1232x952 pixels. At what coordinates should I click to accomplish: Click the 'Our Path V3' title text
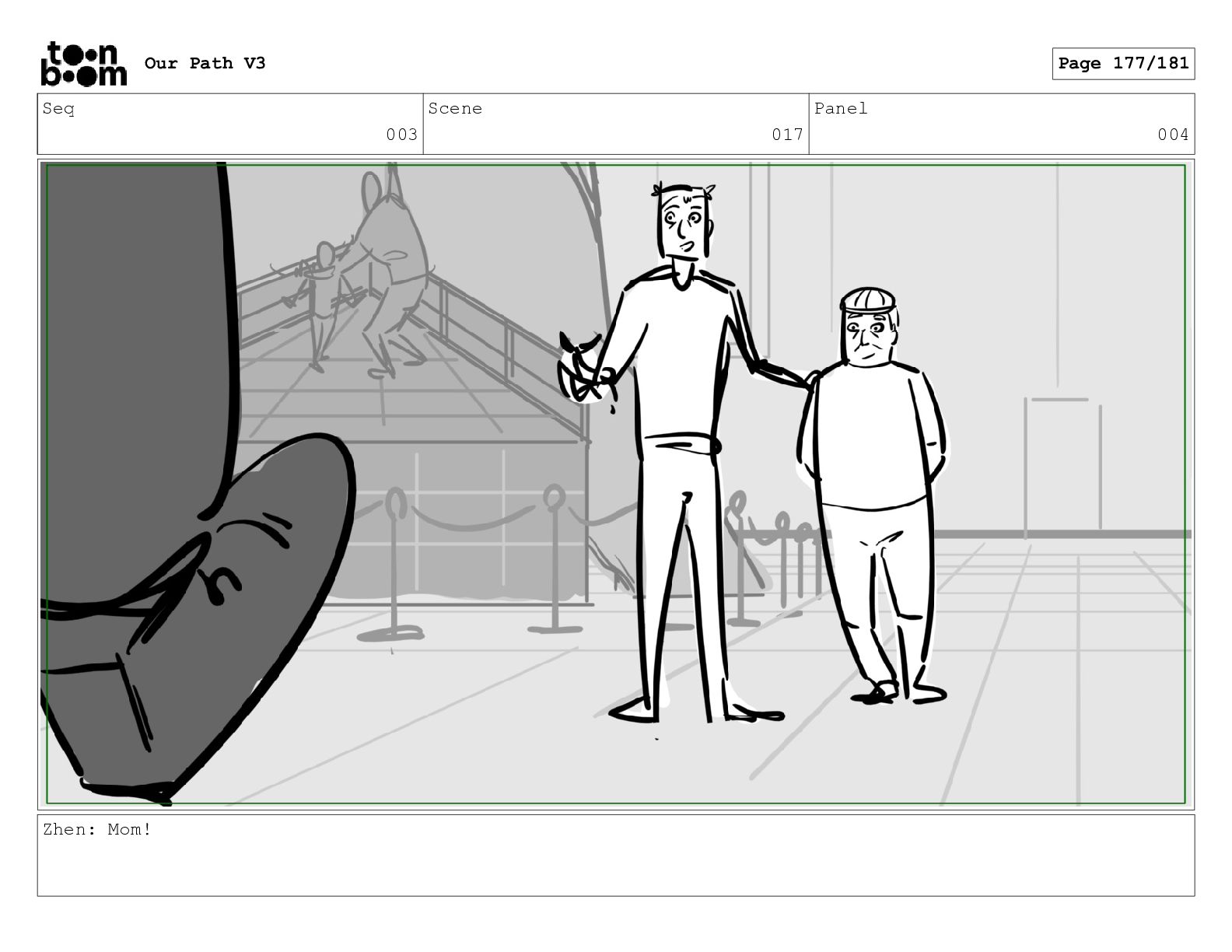tap(205, 63)
